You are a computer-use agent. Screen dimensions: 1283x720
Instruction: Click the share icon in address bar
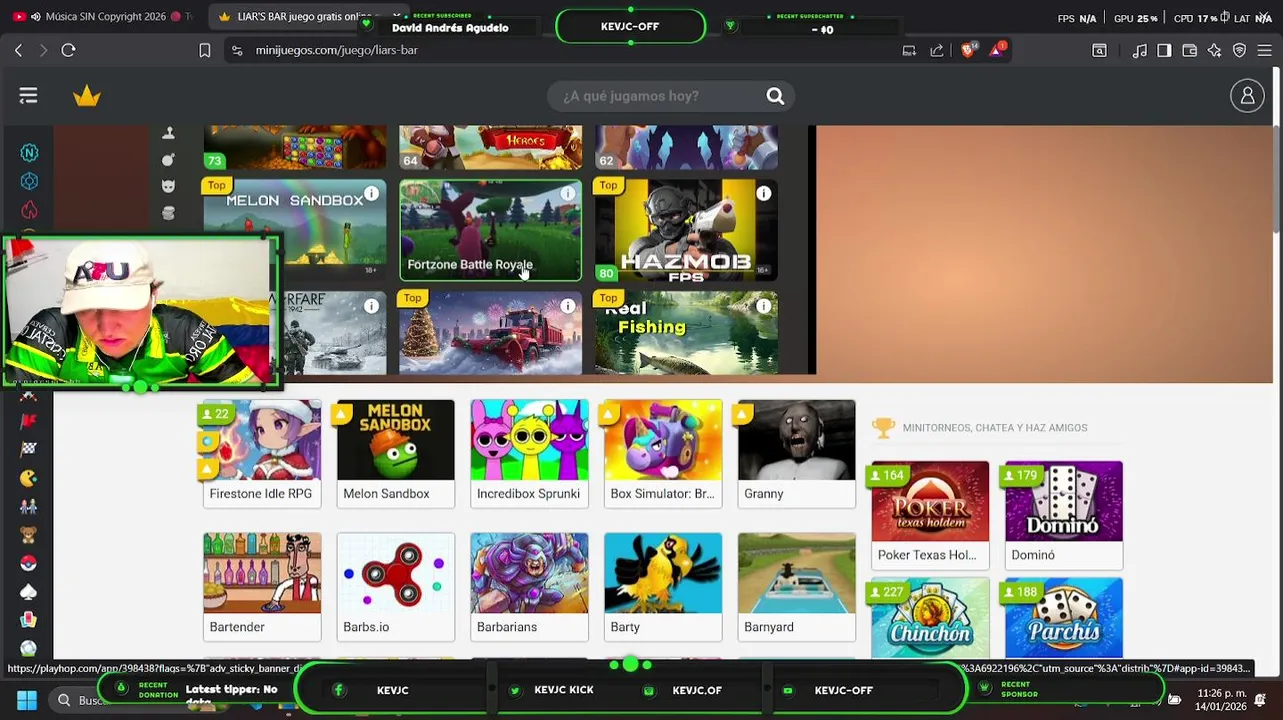(937, 50)
